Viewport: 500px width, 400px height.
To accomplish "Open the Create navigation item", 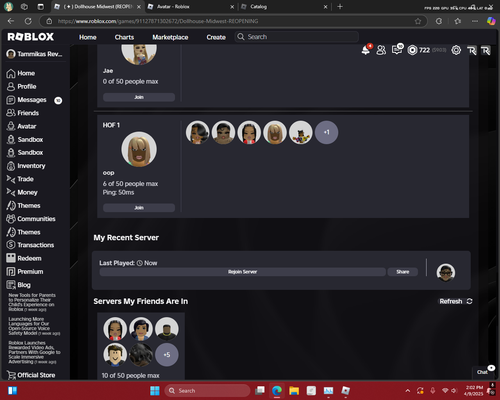I will click(216, 37).
